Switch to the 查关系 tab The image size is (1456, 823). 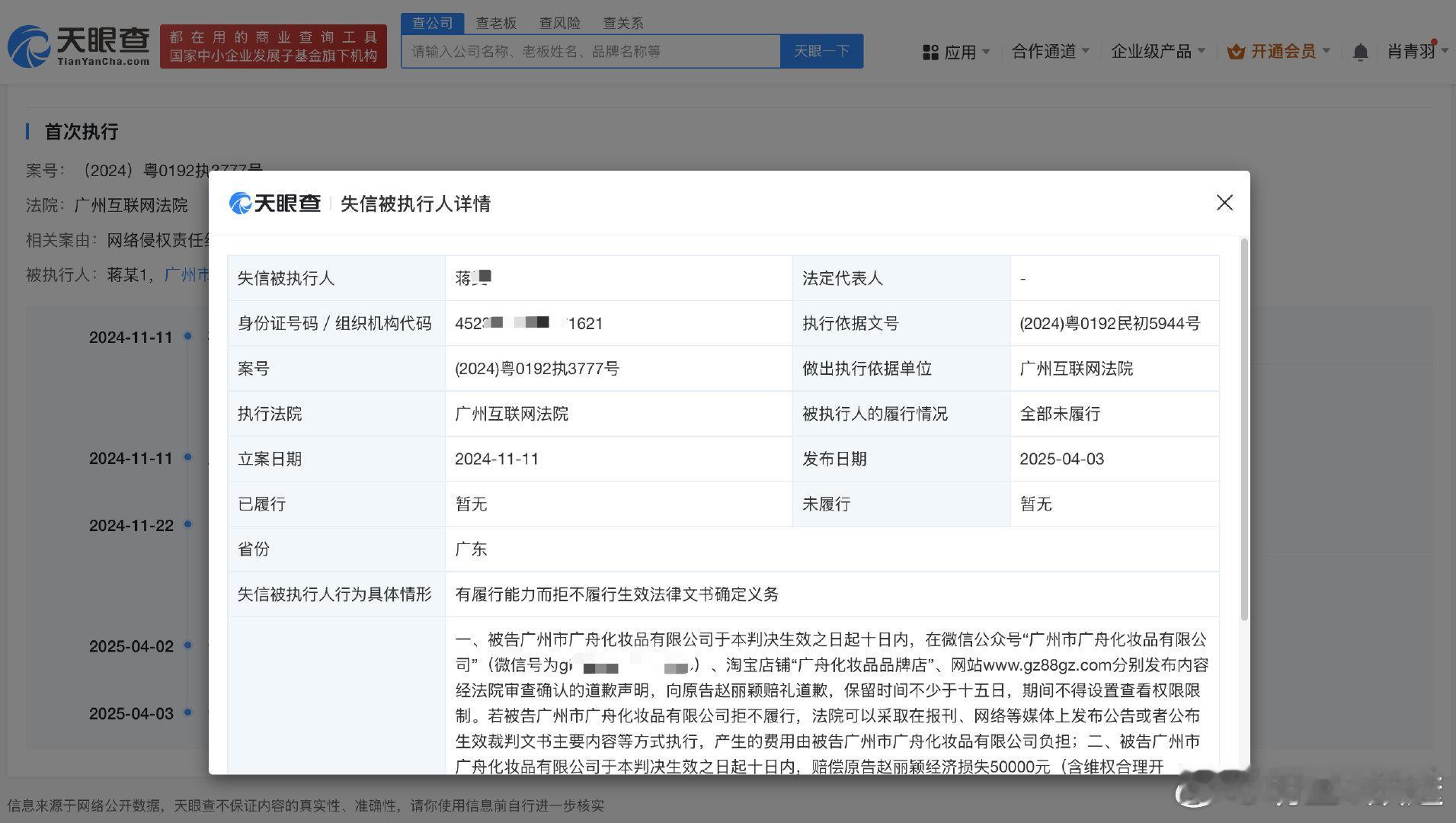click(x=623, y=23)
